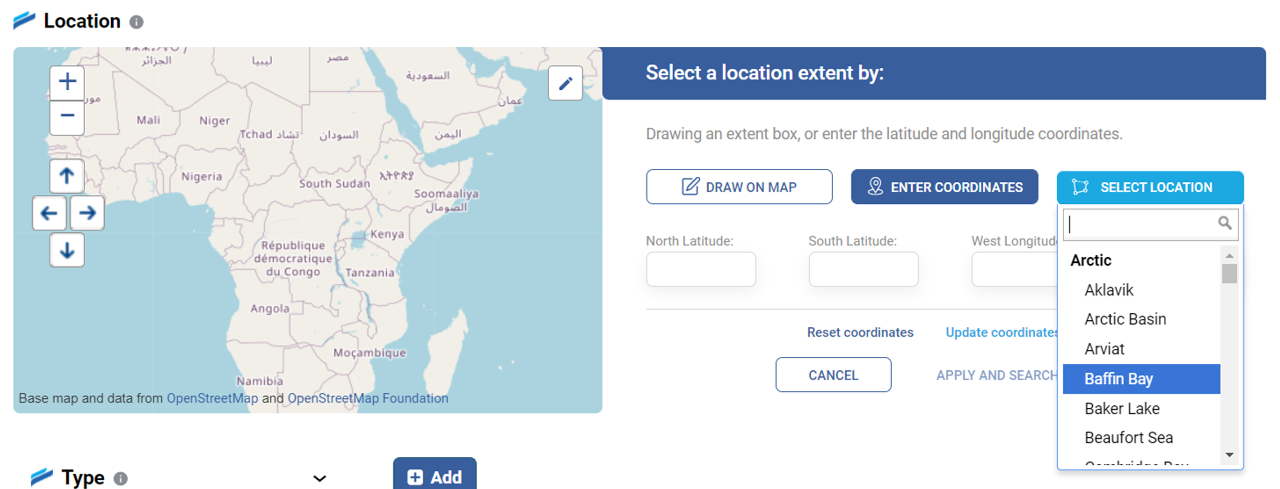Pan the map left
The height and width of the screenshot is (489, 1280).
point(50,213)
